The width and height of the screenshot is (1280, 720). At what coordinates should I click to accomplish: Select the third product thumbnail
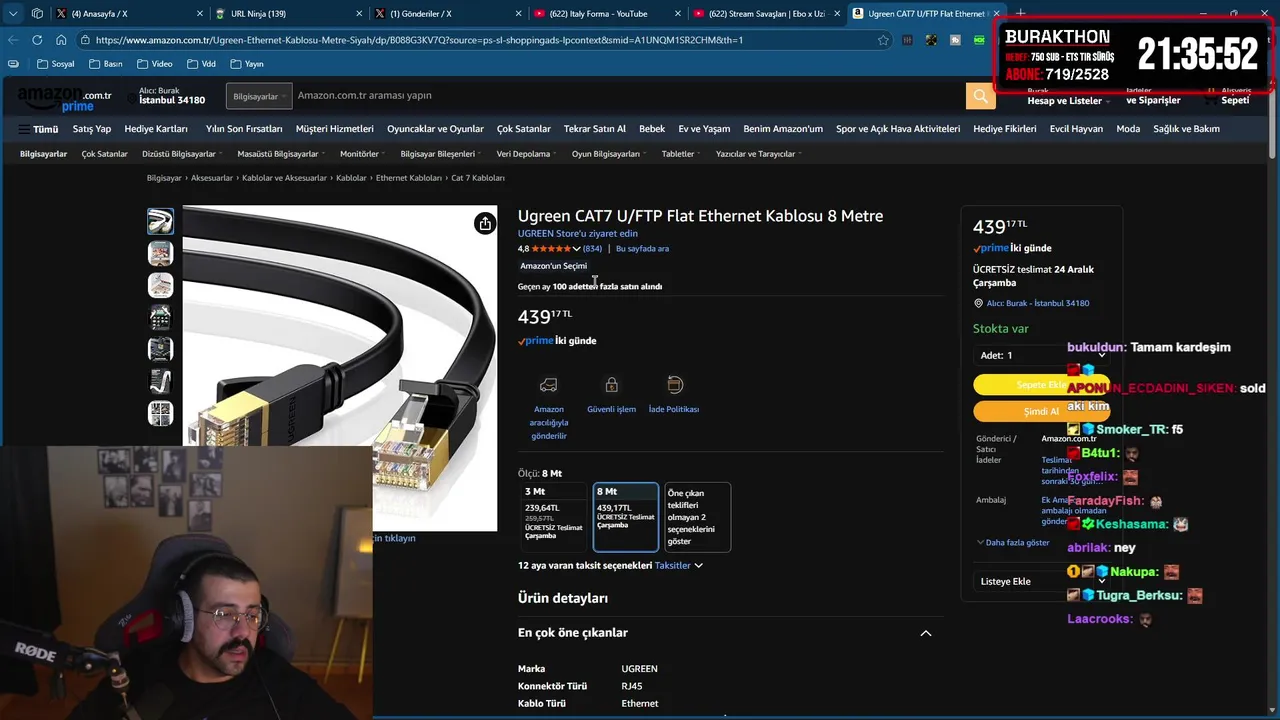[x=160, y=285]
